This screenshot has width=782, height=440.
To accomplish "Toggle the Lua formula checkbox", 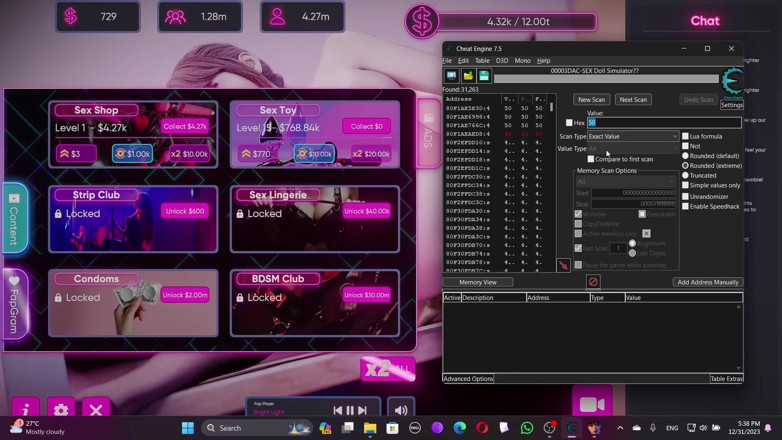I will 685,136.
